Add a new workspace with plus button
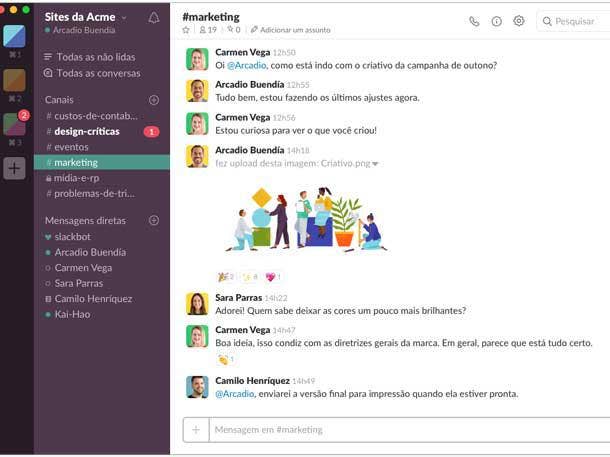The width and height of the screenshot is (610, 457). coord(14,168)
